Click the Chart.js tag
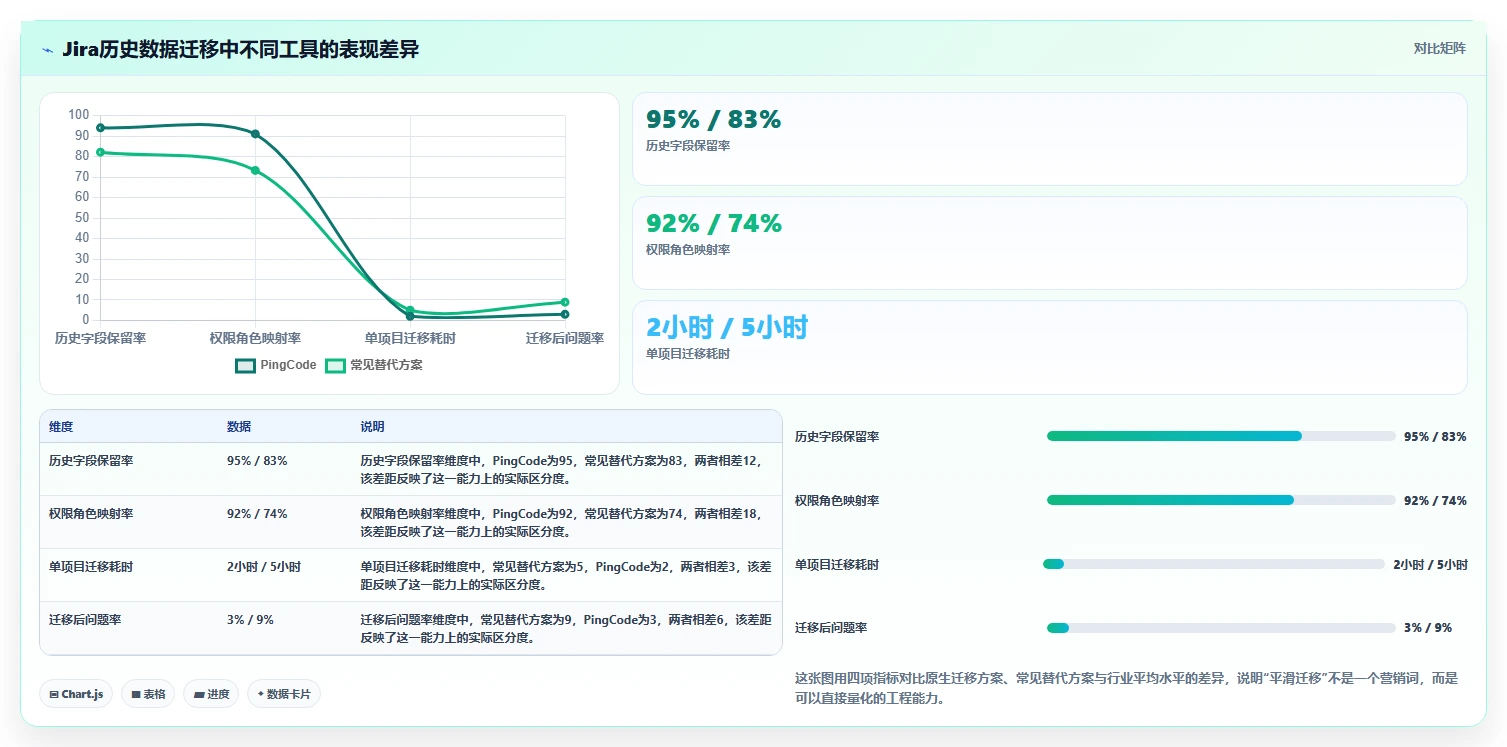The image size is (1507, 747). [76, 694]
